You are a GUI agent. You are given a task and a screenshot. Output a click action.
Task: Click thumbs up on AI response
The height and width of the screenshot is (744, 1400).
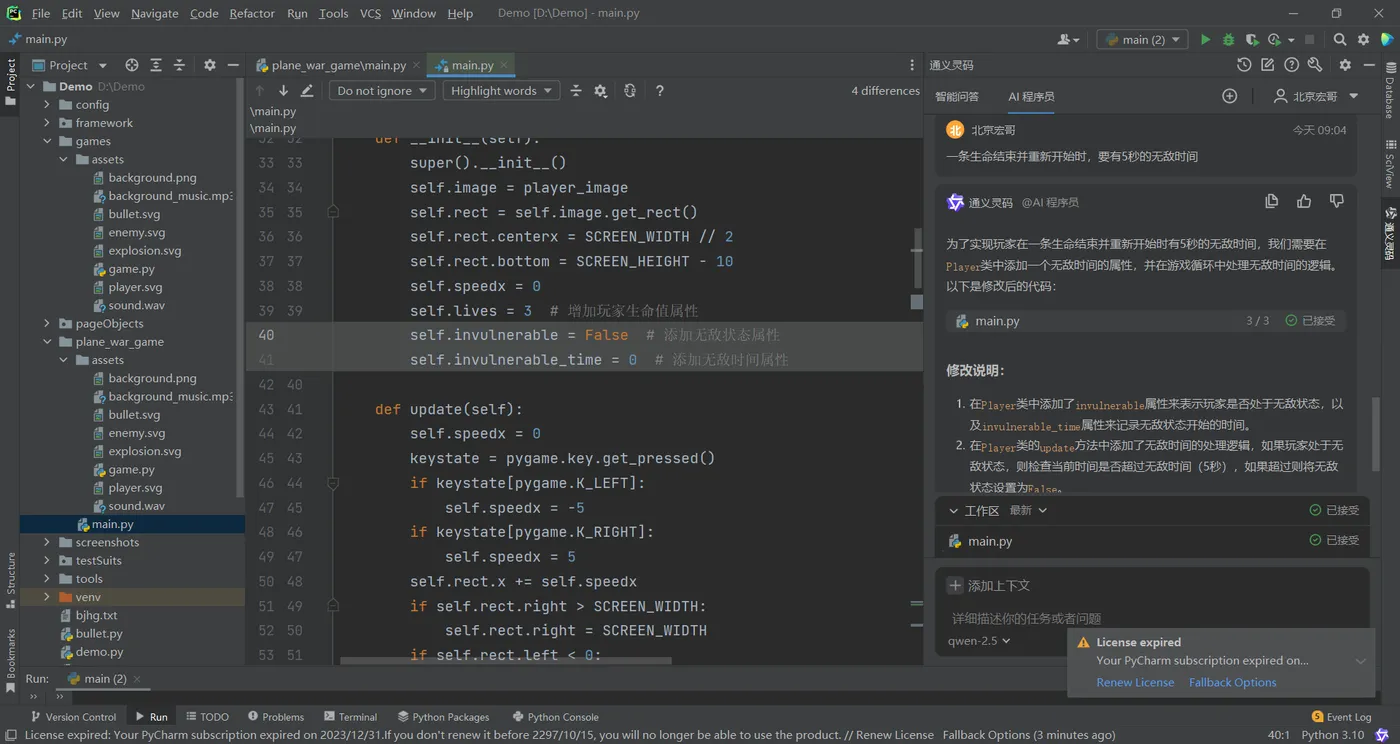tap(1304, 202)
